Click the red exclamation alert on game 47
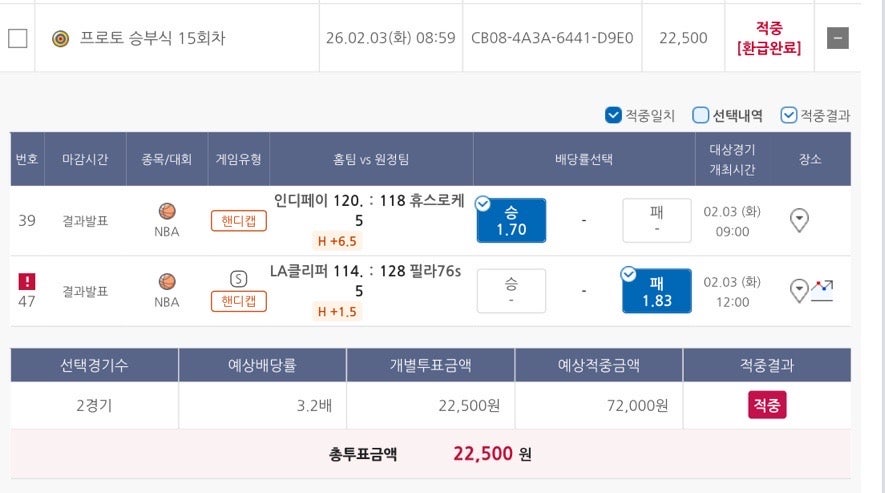Image resolution: width=885 pixels, height=493 pixels. tap(27, 281)
